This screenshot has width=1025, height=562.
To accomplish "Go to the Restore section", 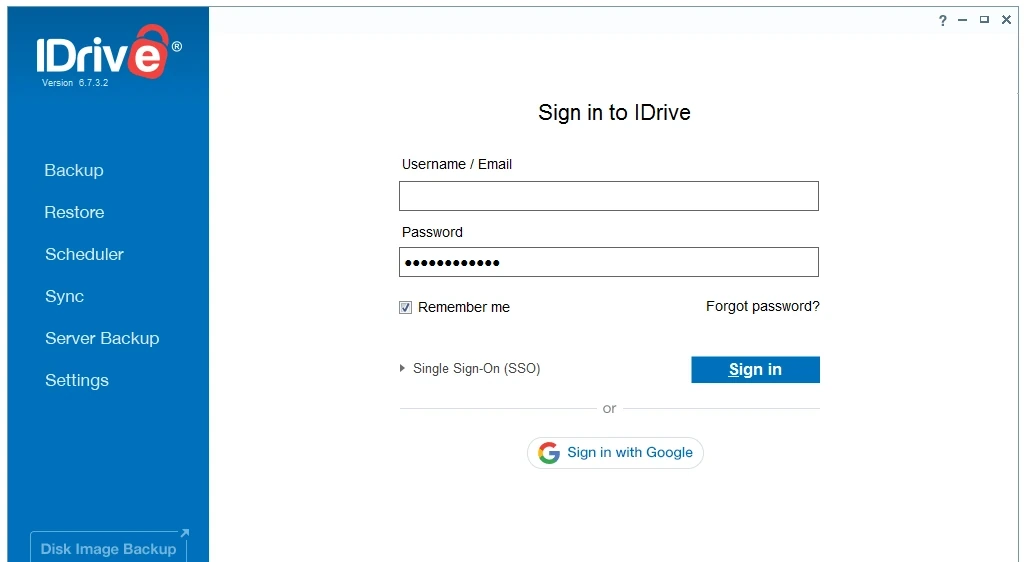I will (74, 212).
